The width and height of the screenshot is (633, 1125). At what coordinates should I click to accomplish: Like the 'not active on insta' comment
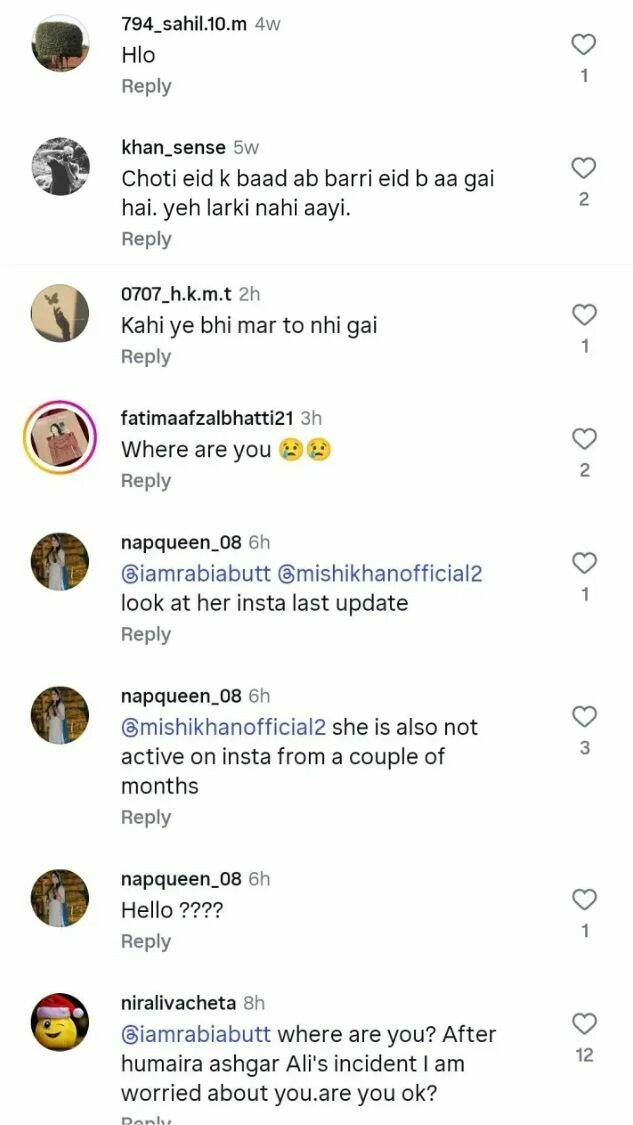[584, 716]
